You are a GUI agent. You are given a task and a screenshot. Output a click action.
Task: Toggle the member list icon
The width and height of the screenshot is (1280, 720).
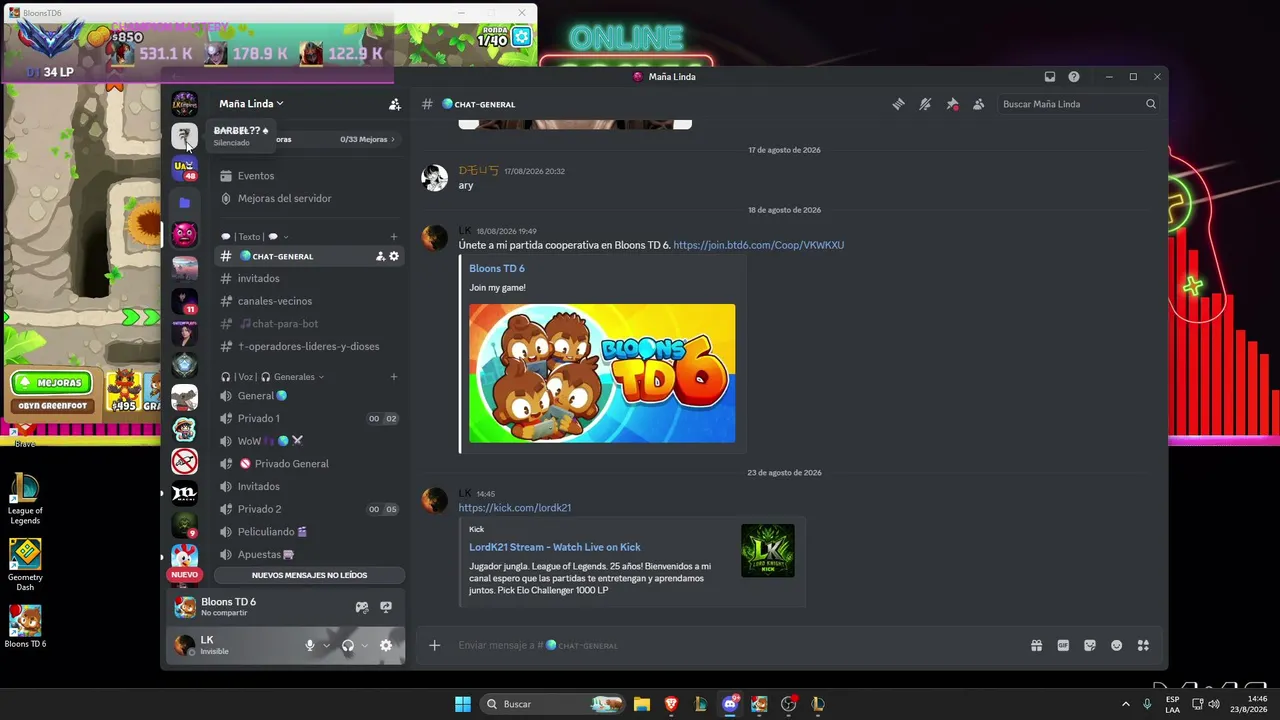coord(979,104)
